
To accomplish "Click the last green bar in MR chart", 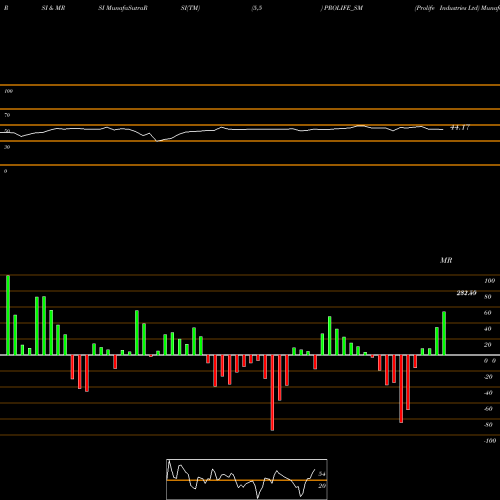I will [444, 333].
